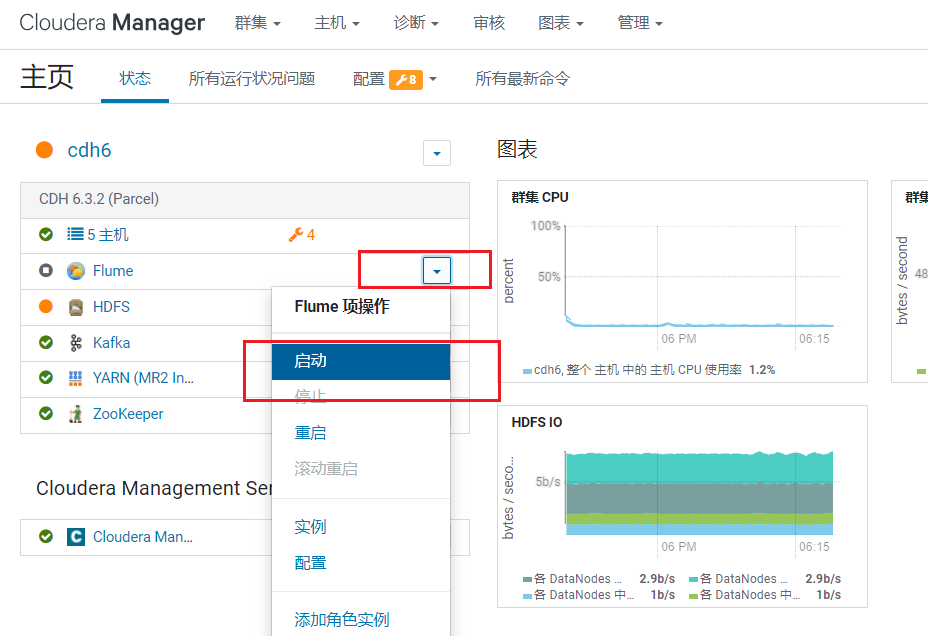928x636 pixels.
Task: Click the green DataNodes legend entry showing 1b/s
Action: 765,595
